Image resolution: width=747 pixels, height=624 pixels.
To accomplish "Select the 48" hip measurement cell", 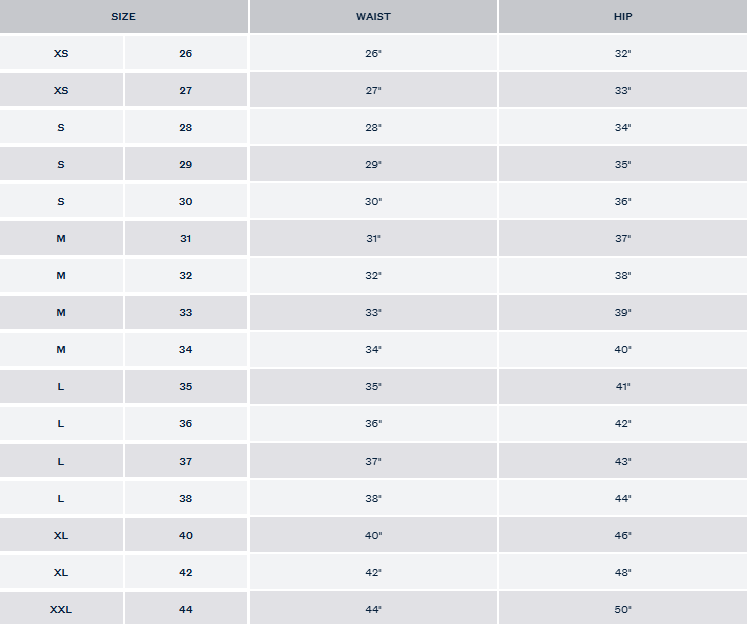I will [x=622, y=572].
